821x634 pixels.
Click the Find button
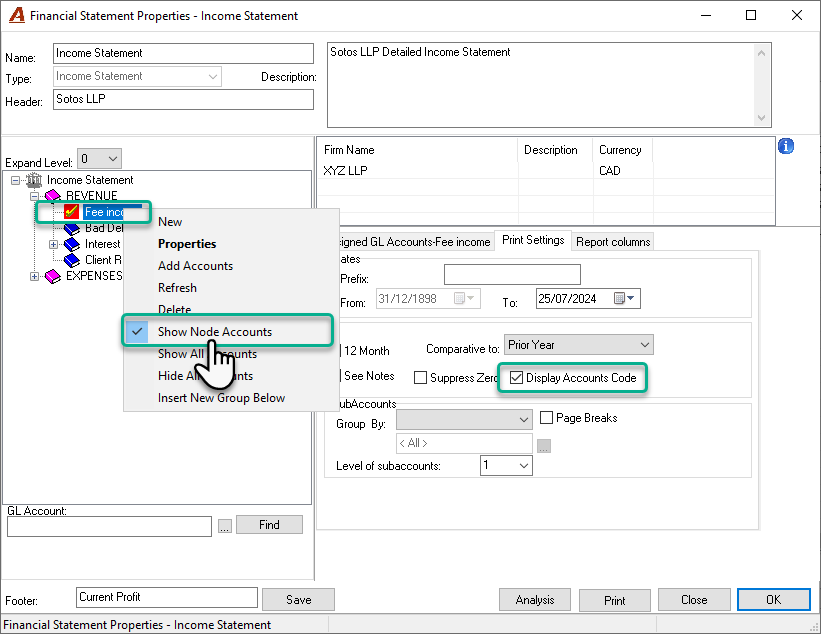(x=269, y=525)
